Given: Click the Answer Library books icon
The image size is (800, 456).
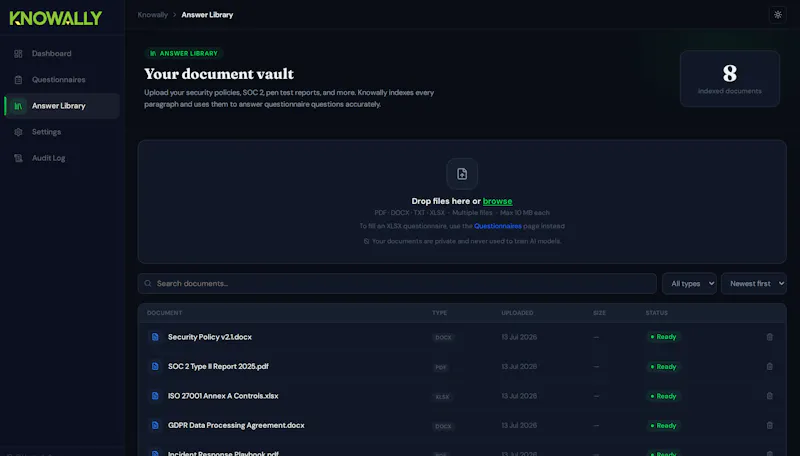Looking at the screenshot, I should click(18, 106).
